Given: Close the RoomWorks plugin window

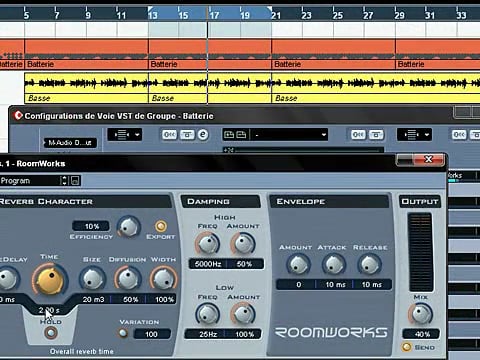Looking at the screenshot, I should pyautogui.click(x=429, y=159).
